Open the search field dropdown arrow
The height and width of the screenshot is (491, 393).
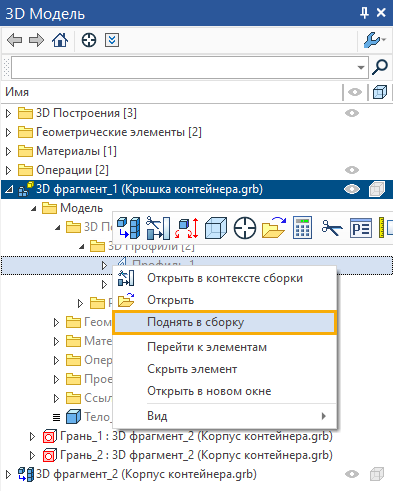click(361, 68)
